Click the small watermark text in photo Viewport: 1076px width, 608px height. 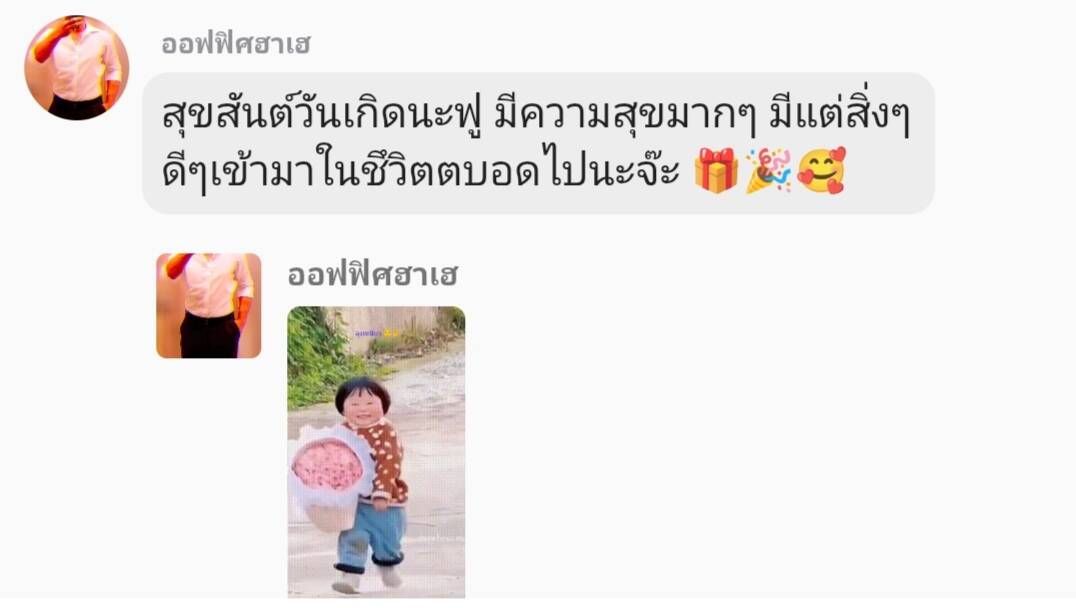tap(377, 333)
